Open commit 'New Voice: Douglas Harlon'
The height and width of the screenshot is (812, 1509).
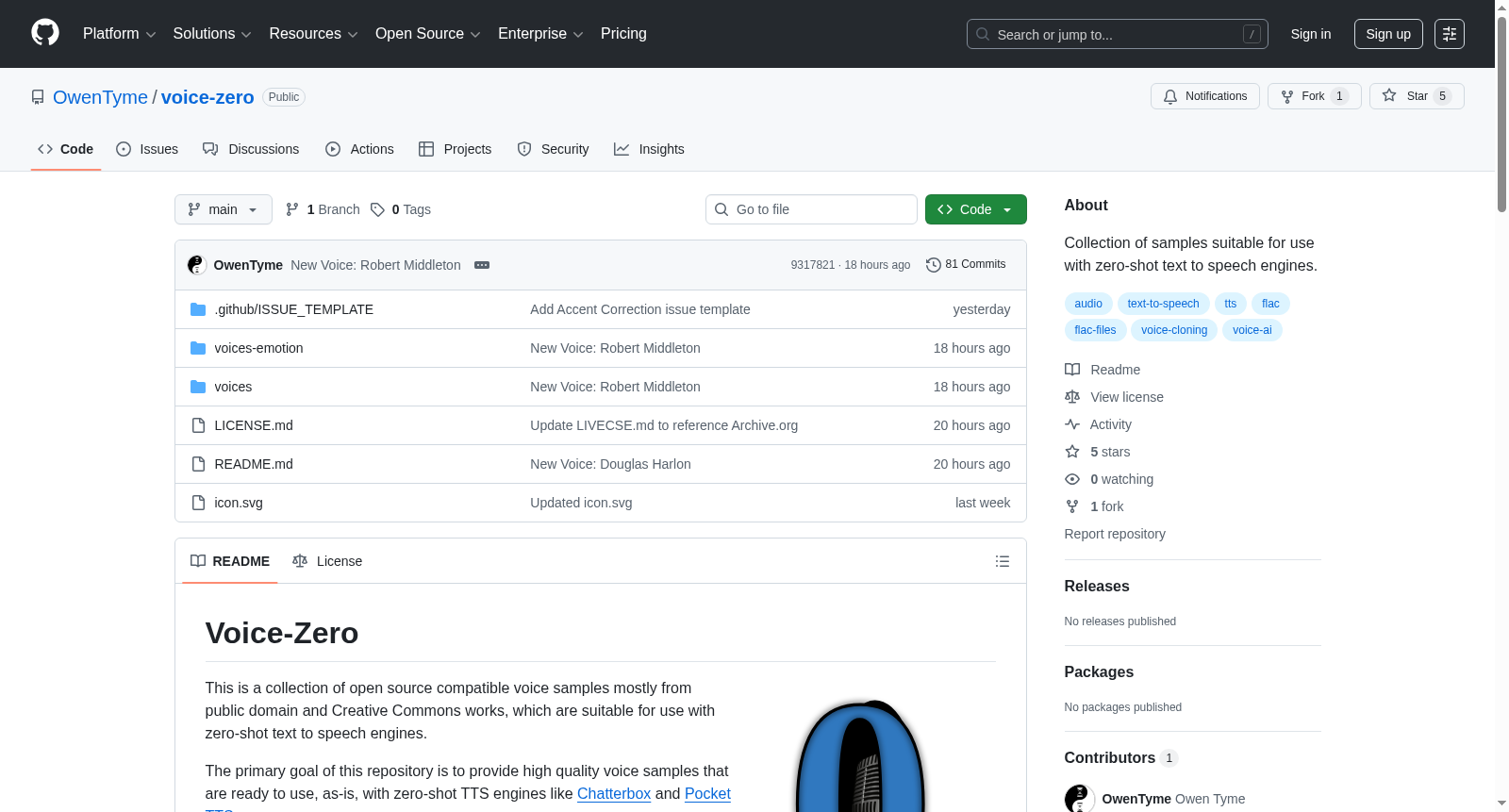click(x=610, y=464)
